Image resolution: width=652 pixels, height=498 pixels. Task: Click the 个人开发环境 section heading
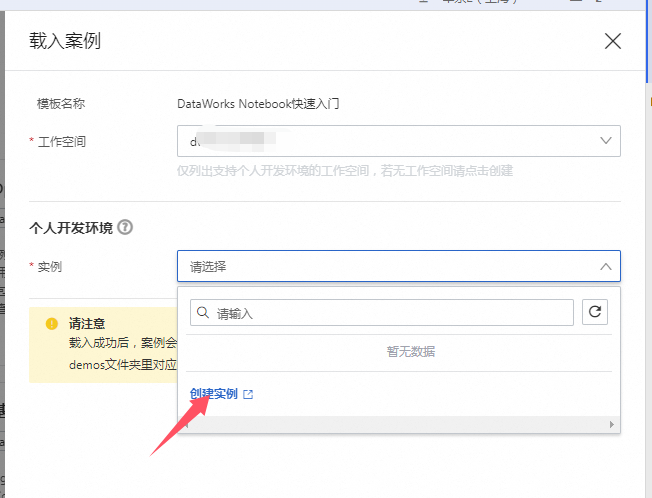pos(71,228)
